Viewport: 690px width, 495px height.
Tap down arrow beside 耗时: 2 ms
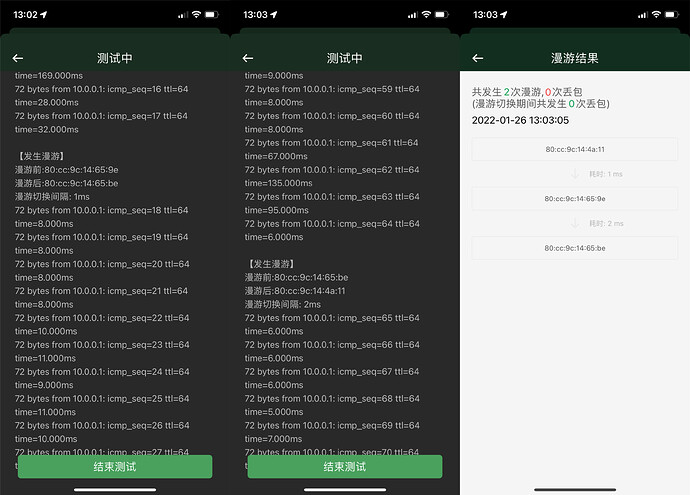(575, 224)
